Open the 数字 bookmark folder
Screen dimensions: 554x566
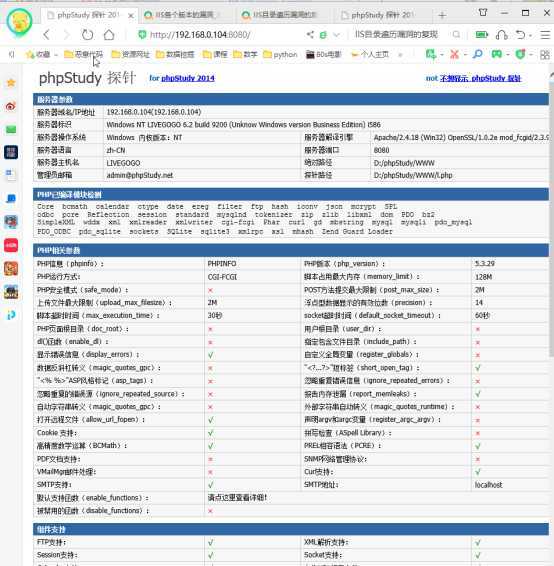pyautogui.click(x=245, y=55)
